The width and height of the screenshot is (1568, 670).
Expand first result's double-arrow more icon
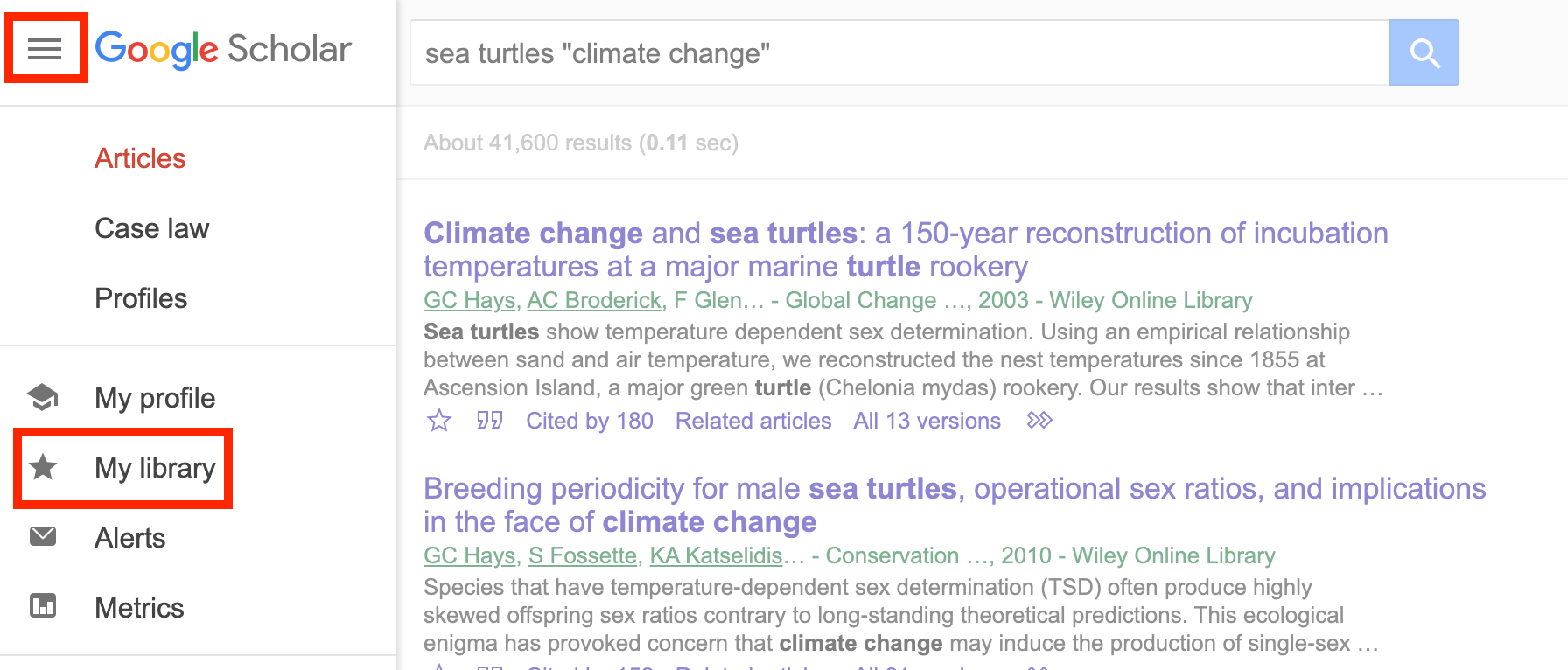coord(1039,421)
